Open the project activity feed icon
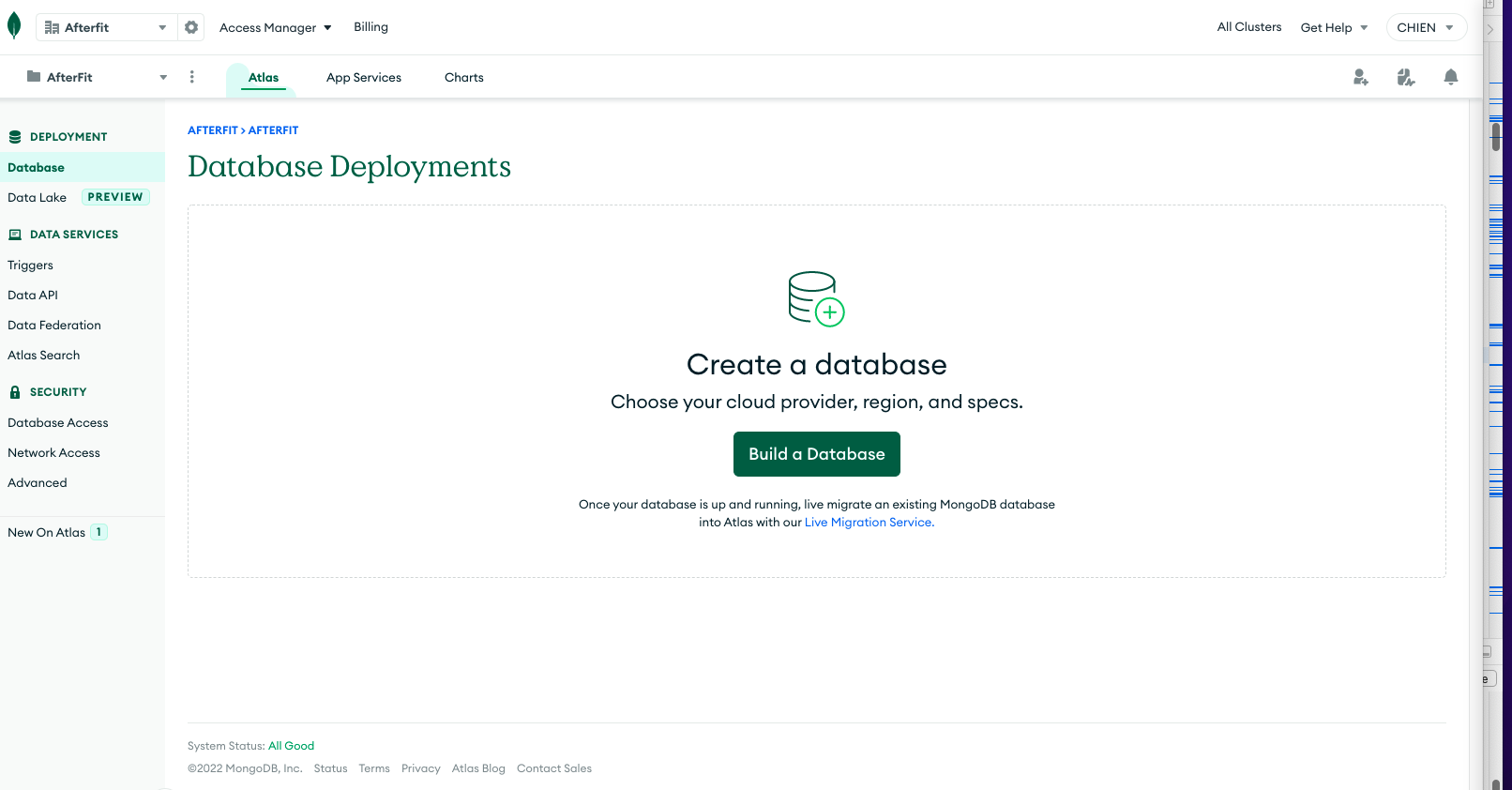 [x=1405, y=77]
